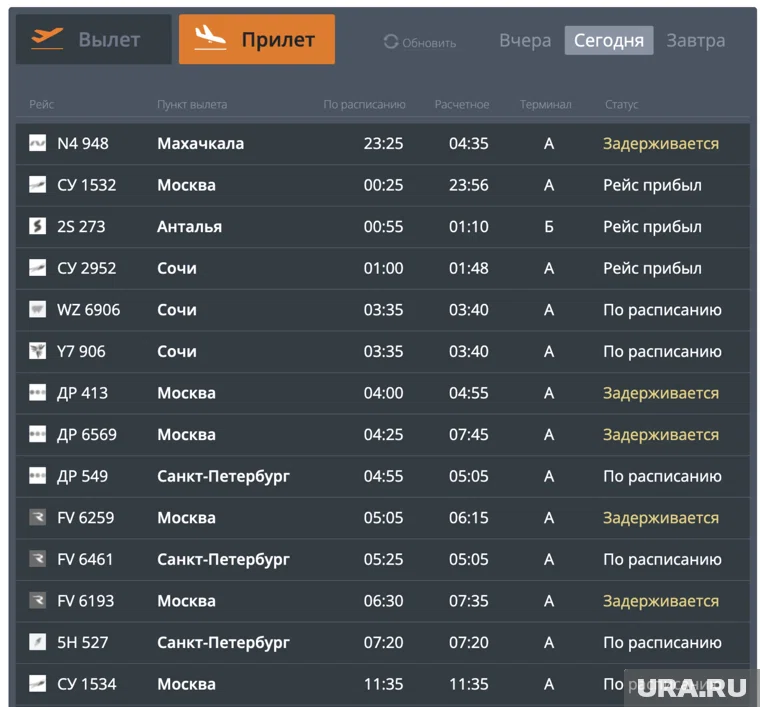Click the airline icon next to Y7 906
Viewport: 760px width, 707px height.
[38, 351]
